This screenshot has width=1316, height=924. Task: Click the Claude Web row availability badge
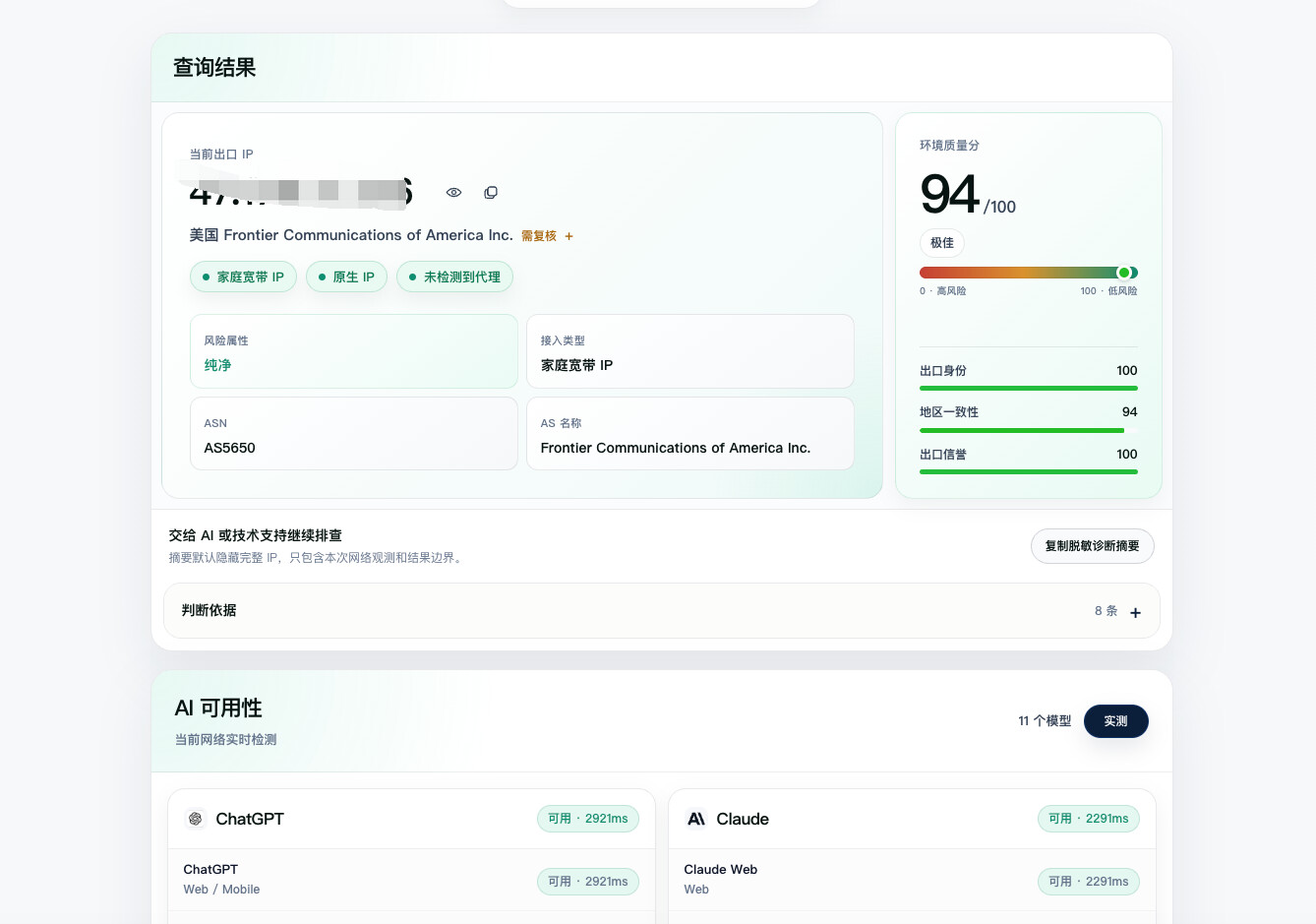click(1089, 882)
